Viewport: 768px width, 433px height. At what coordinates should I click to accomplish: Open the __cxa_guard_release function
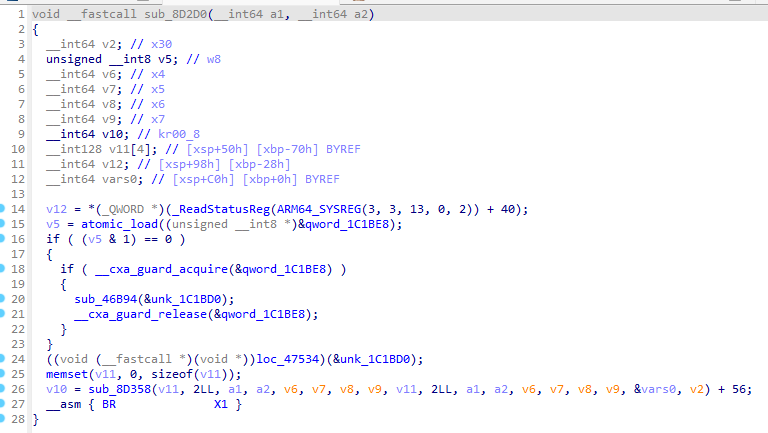140,314
